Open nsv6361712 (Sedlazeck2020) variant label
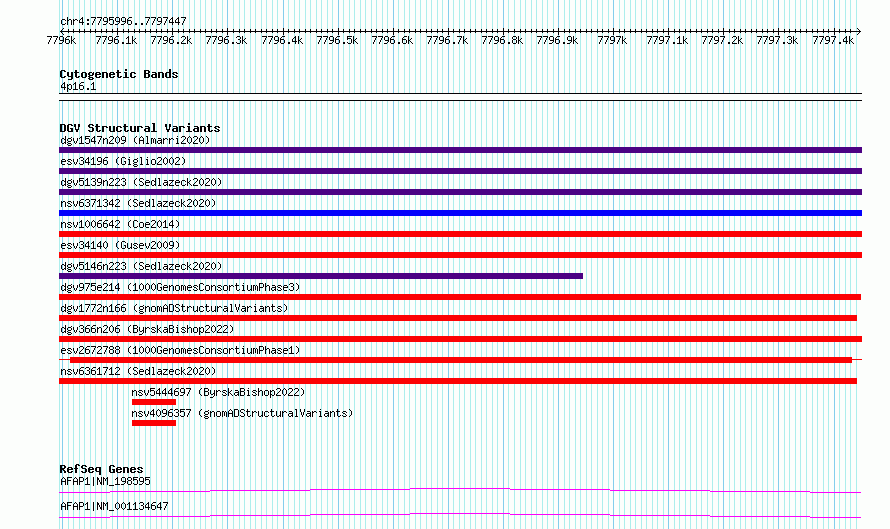This screenshot has width=890, height=529. point(138,371)
